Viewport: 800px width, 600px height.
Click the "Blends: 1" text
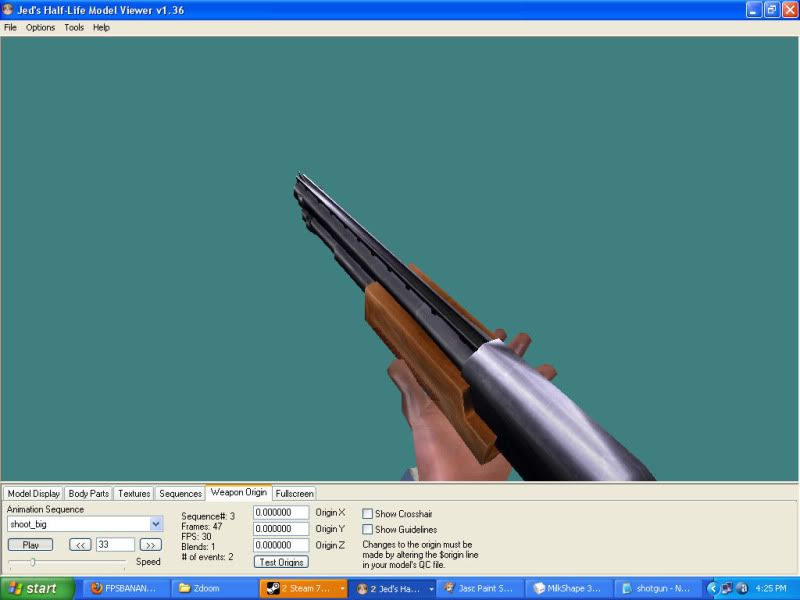click(x=198, y=547)
